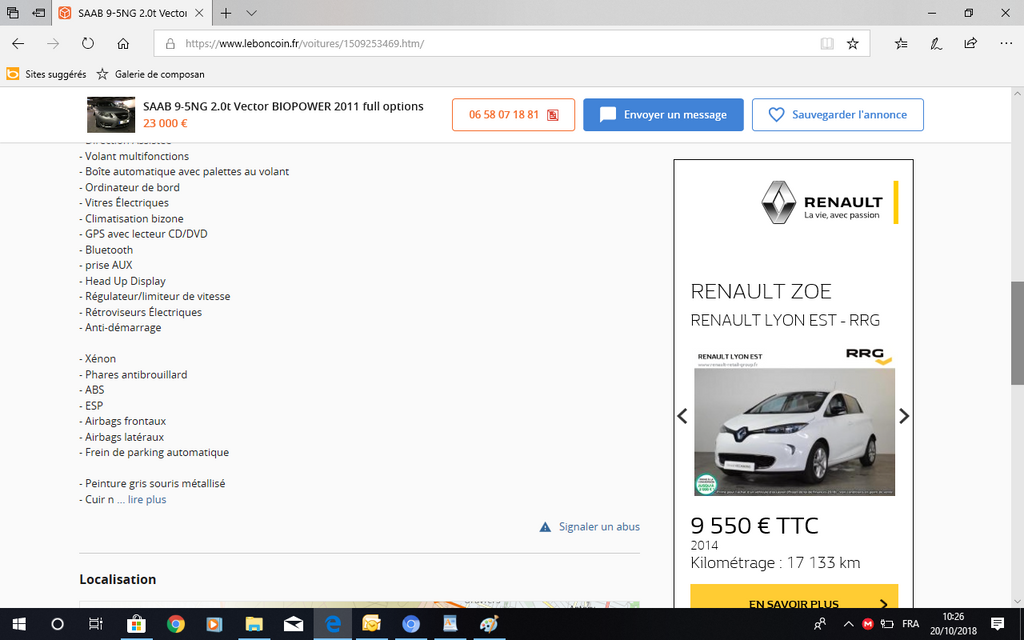Launch Google Chrome from taskbar
Screen dimensions: 1024x640
tap(175, 624)
